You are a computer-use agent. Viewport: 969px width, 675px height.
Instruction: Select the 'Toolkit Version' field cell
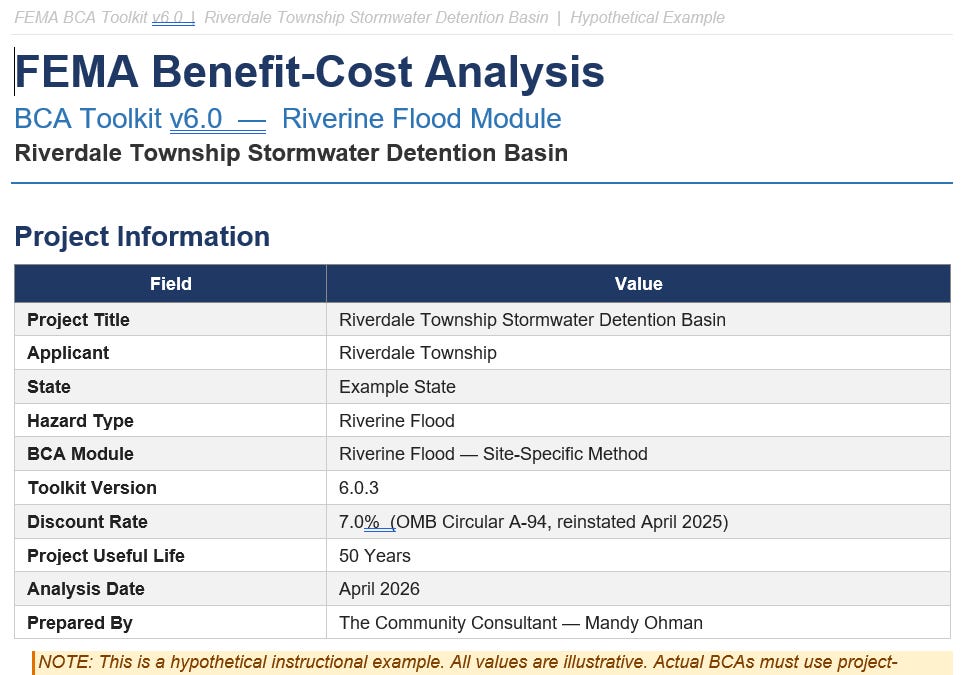coord(171,488)
